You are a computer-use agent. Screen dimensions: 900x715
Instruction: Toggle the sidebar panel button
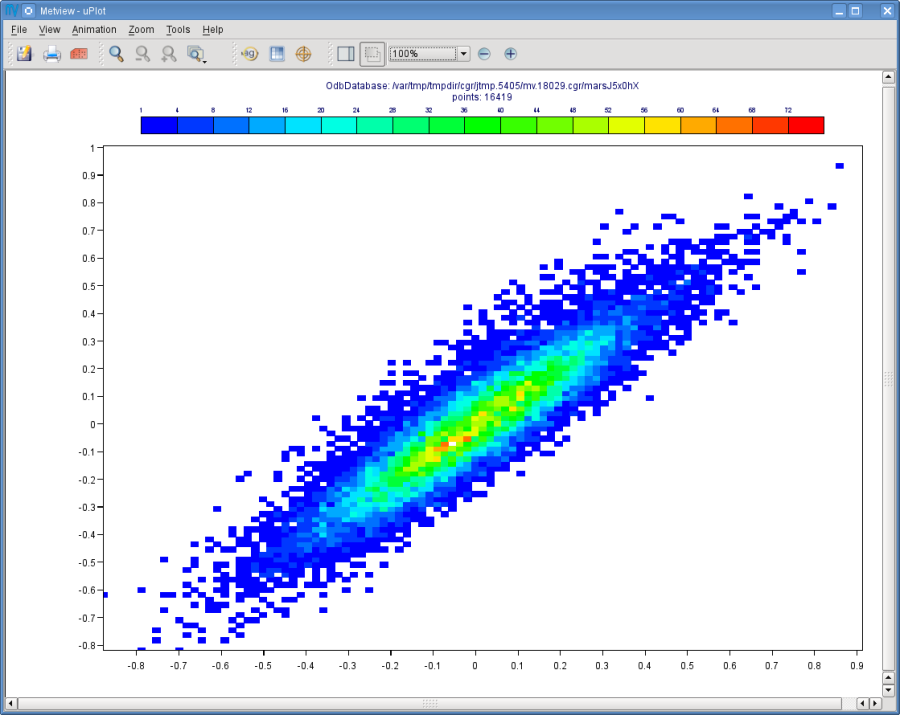click(x=346, y=54)
